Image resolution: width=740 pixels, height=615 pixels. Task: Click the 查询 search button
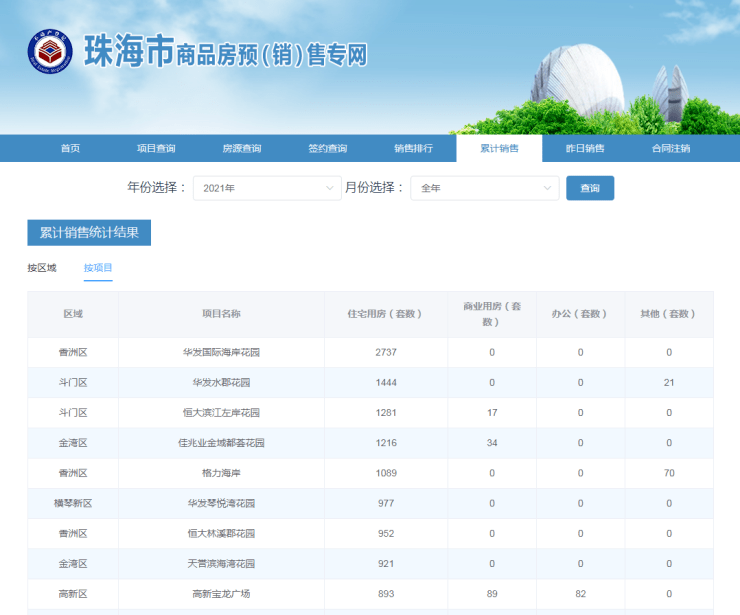point(590,188)
